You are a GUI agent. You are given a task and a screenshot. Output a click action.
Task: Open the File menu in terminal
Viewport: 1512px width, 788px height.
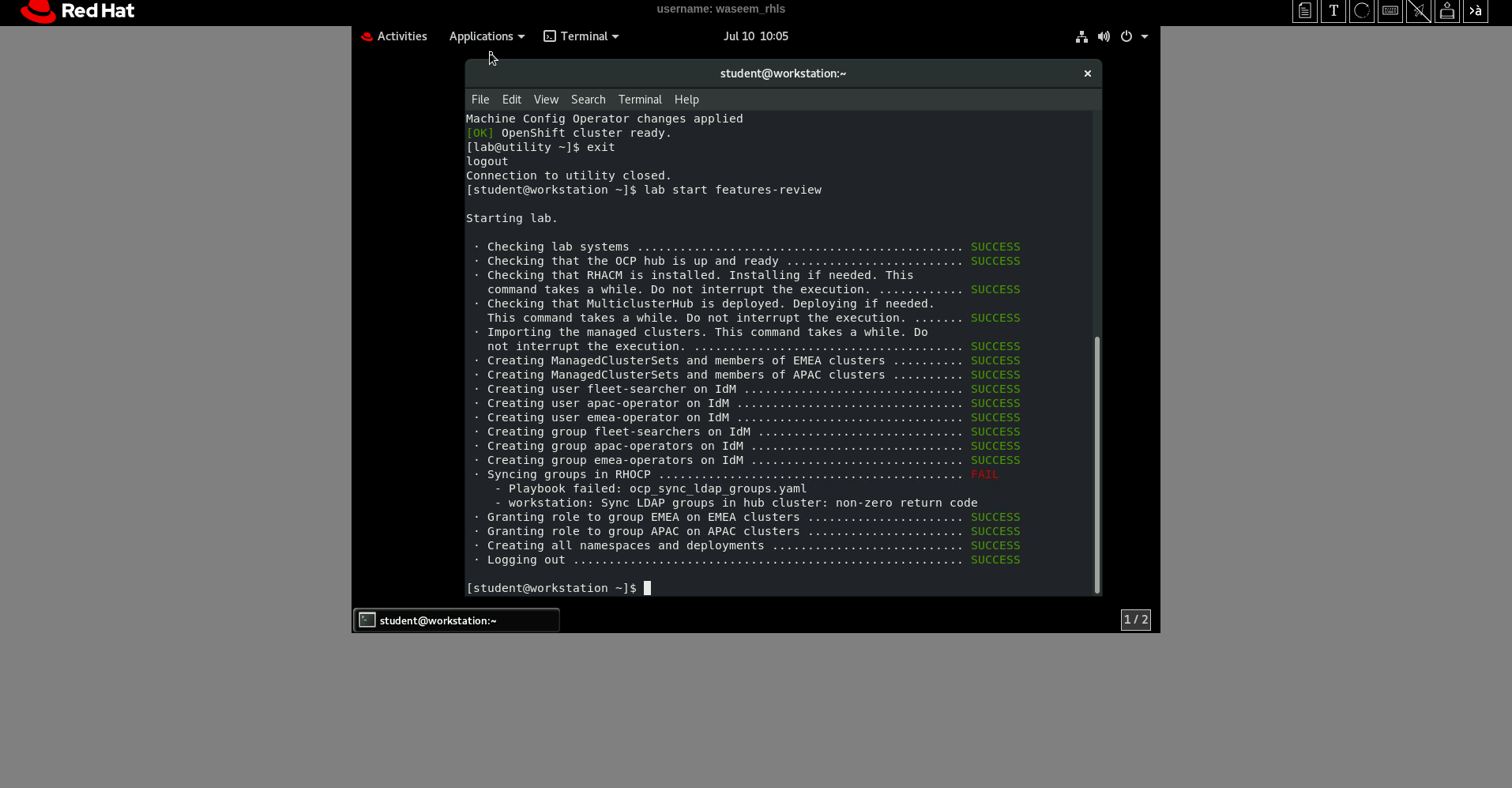(480, 100)
